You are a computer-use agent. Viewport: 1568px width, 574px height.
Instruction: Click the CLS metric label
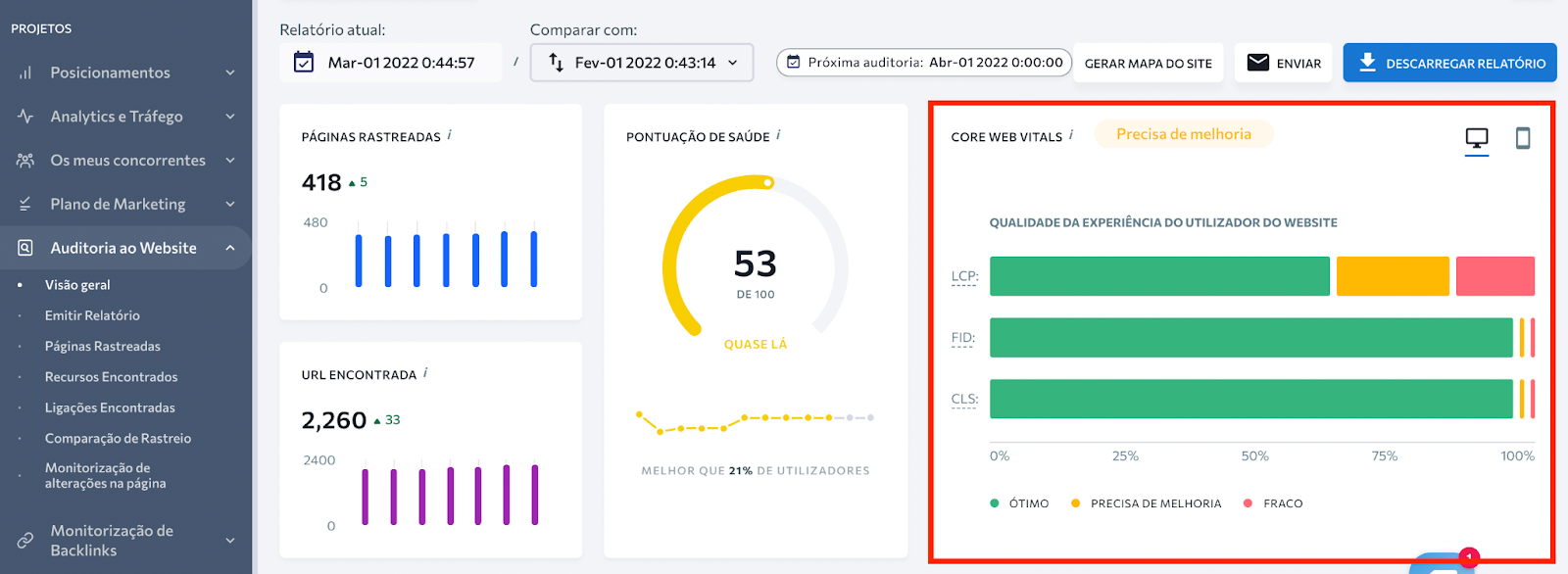click(x=964, y=399)
